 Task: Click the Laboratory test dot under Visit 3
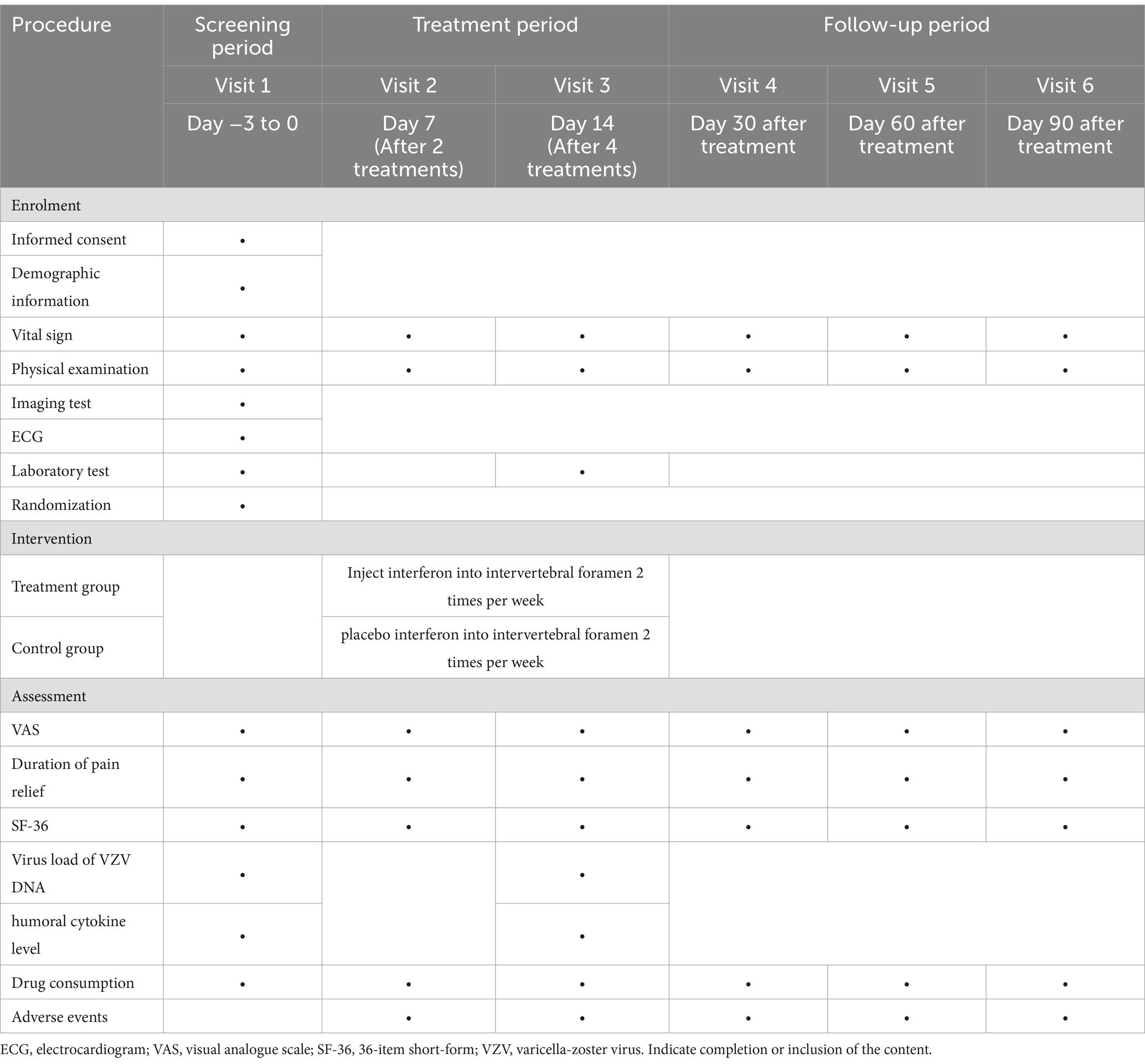(582, 472)
